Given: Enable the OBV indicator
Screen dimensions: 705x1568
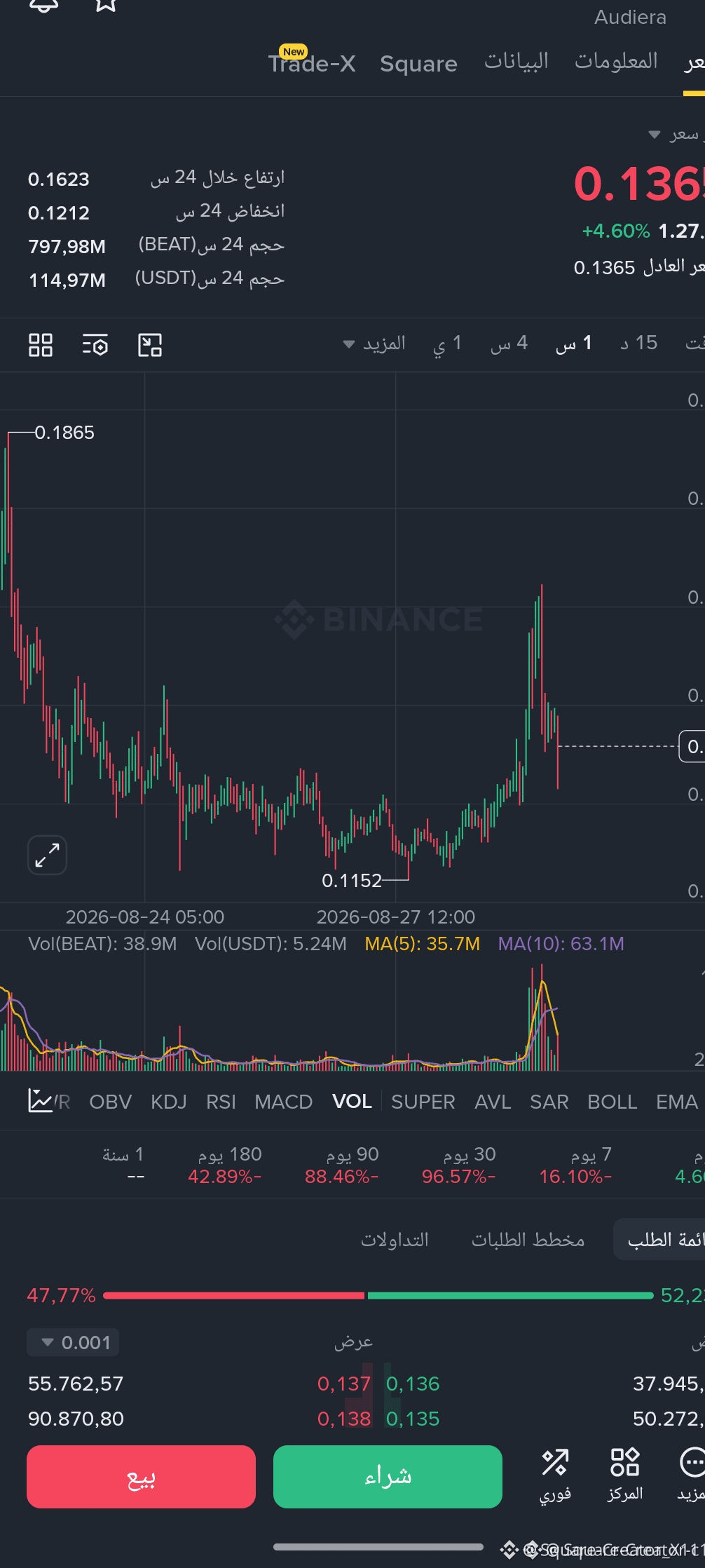Looking at the screenshot, I should pos(111,1102).
